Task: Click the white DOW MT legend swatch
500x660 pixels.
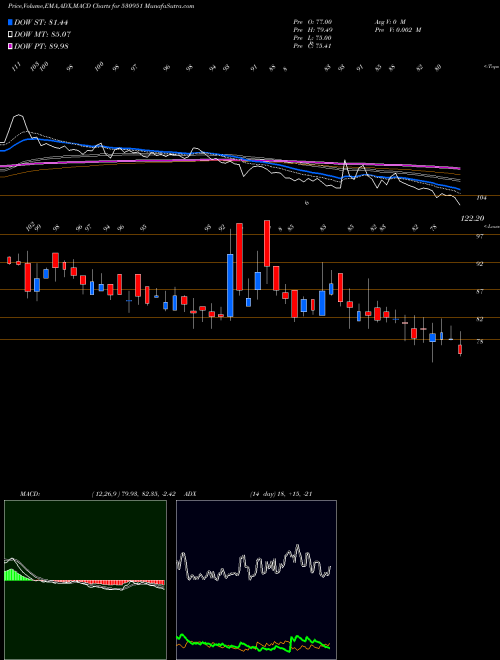Action: click(x=10, y=34)
